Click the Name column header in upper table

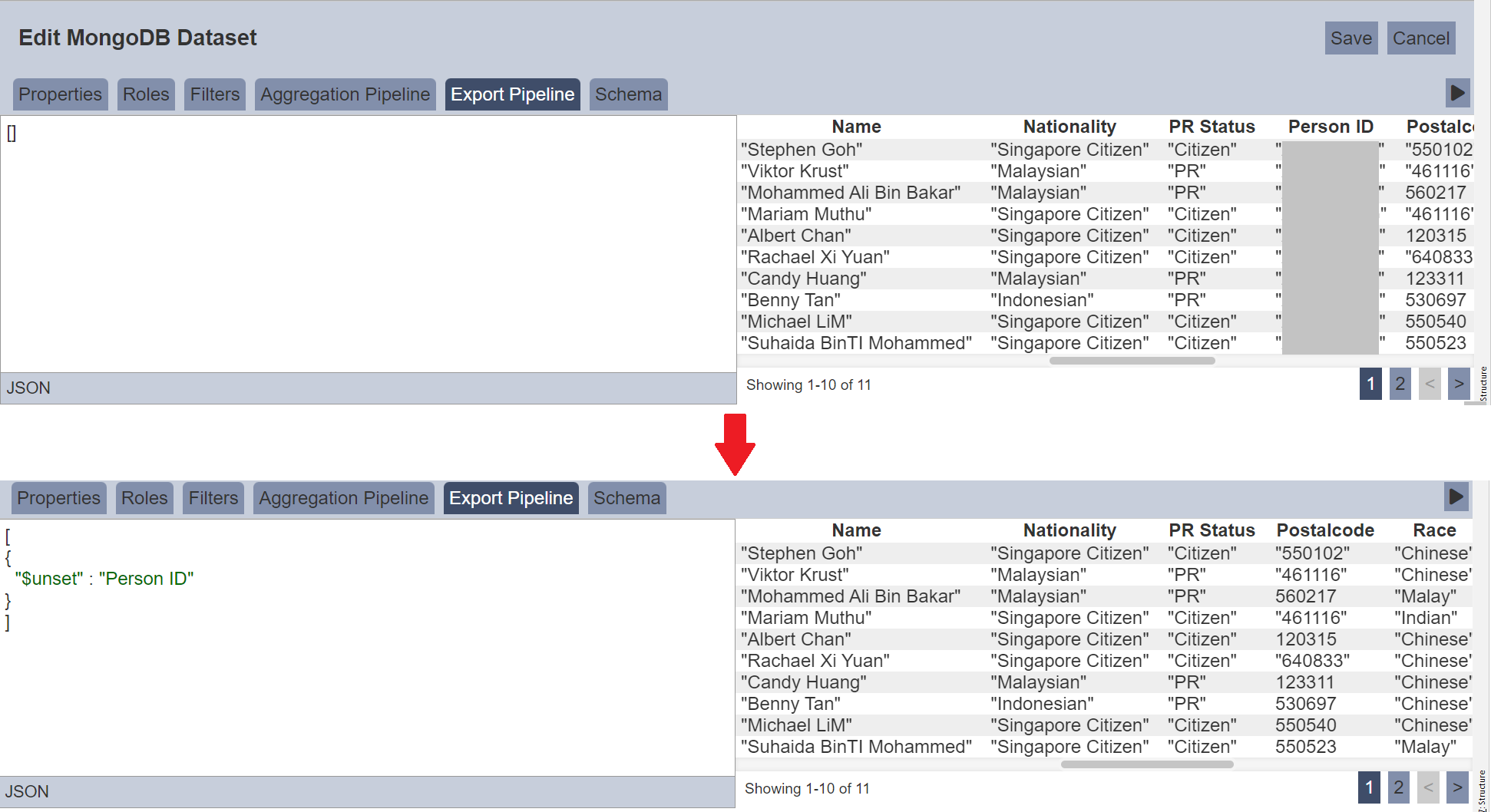(857, 127)
